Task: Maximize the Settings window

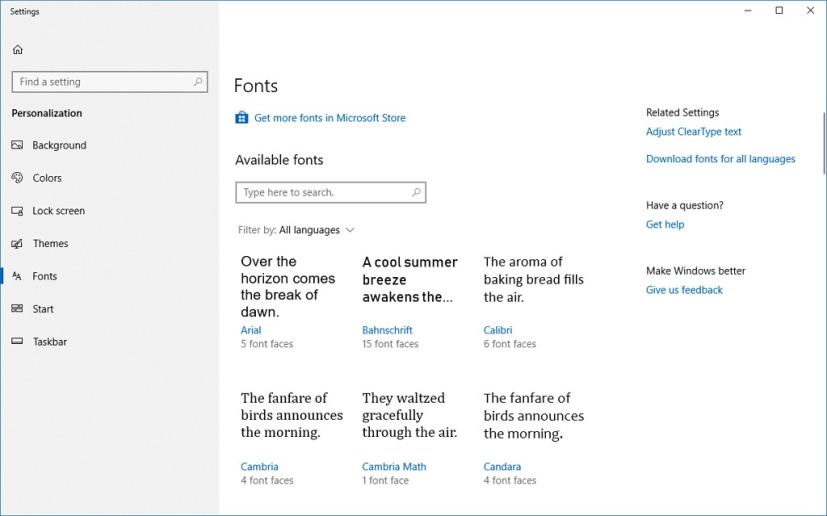Action: 779,11
